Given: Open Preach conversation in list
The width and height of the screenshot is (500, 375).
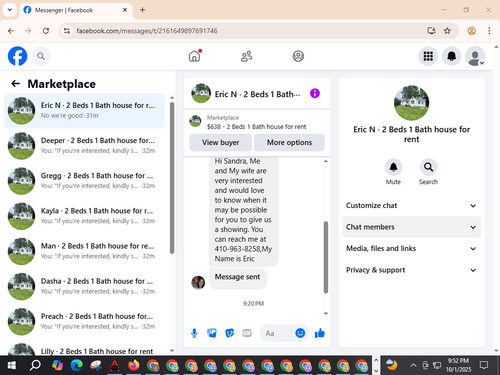Looking at the screenshot, I should [84, 321].
